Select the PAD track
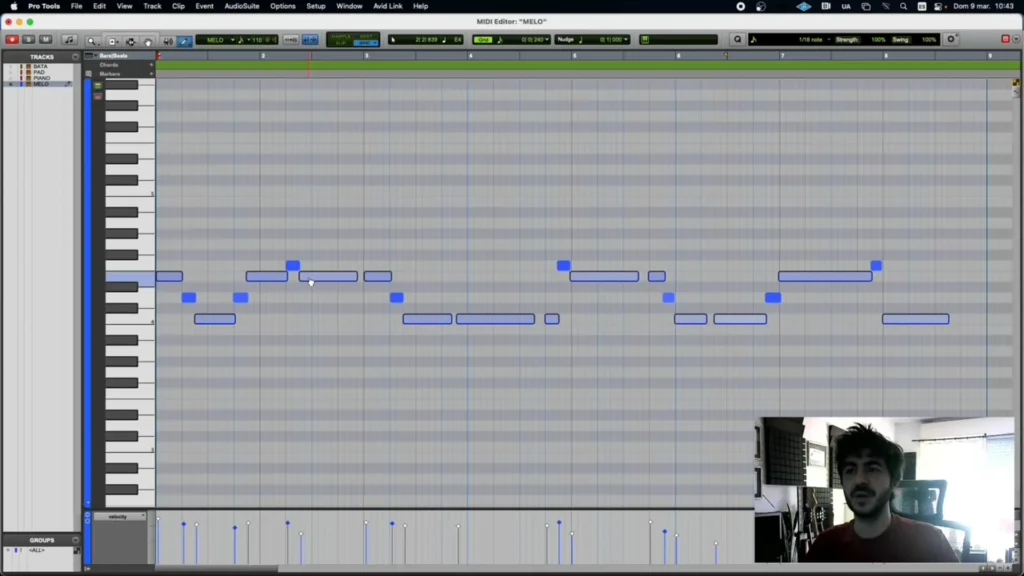This screenshot has width=1024, height=576. click(x=39, y=72)
